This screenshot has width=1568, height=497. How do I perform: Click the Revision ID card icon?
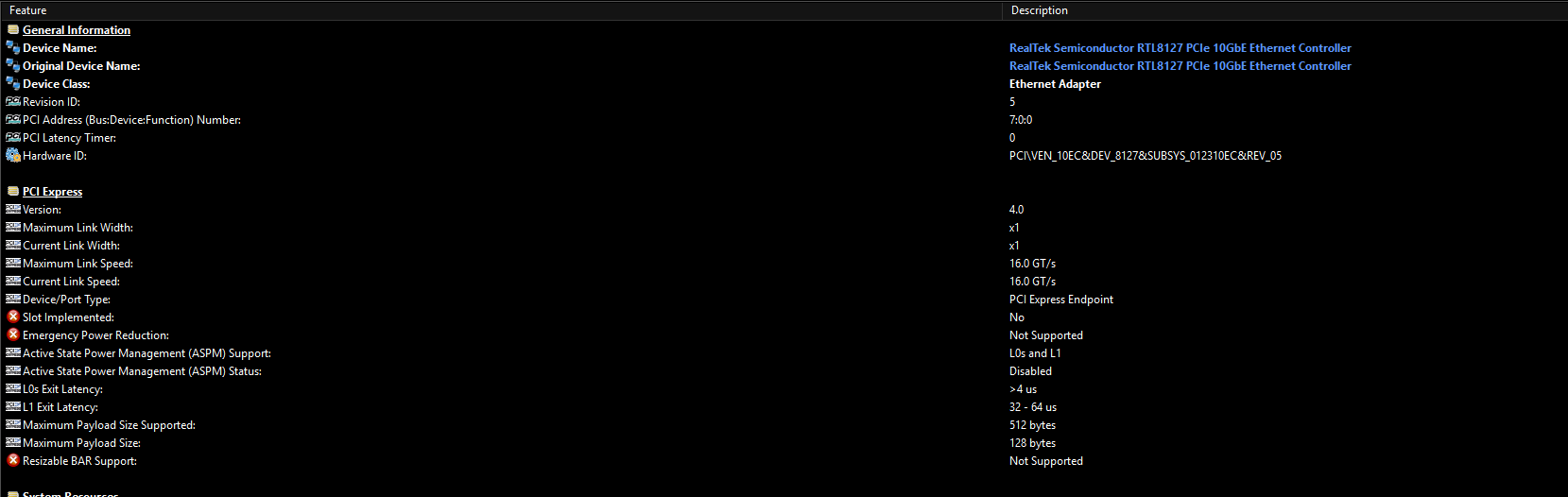pos(13,102)
